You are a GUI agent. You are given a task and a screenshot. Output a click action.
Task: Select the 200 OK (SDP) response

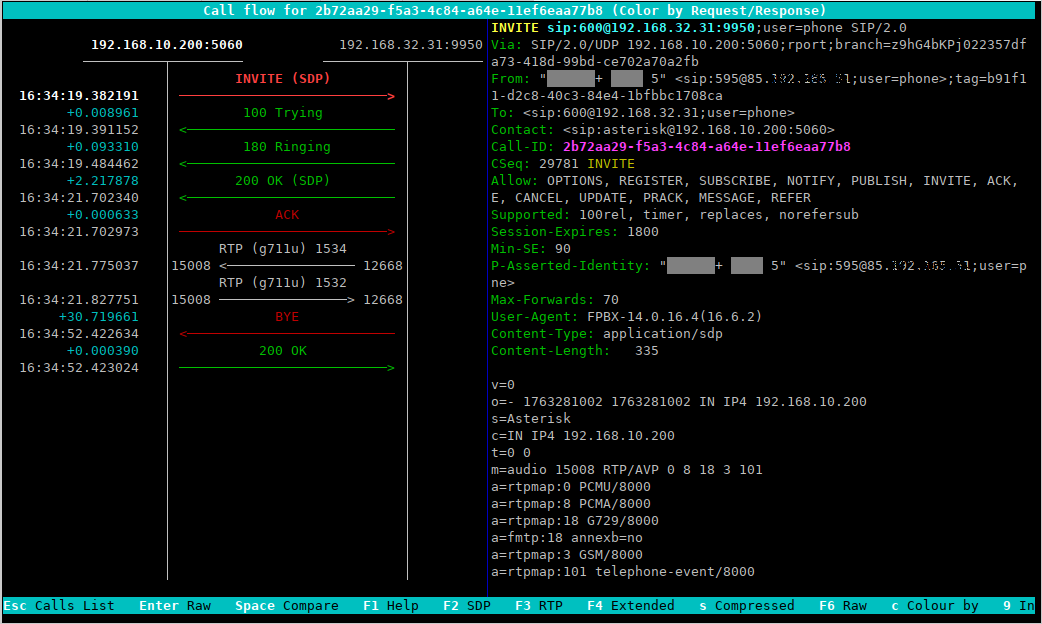pos(286,181)
